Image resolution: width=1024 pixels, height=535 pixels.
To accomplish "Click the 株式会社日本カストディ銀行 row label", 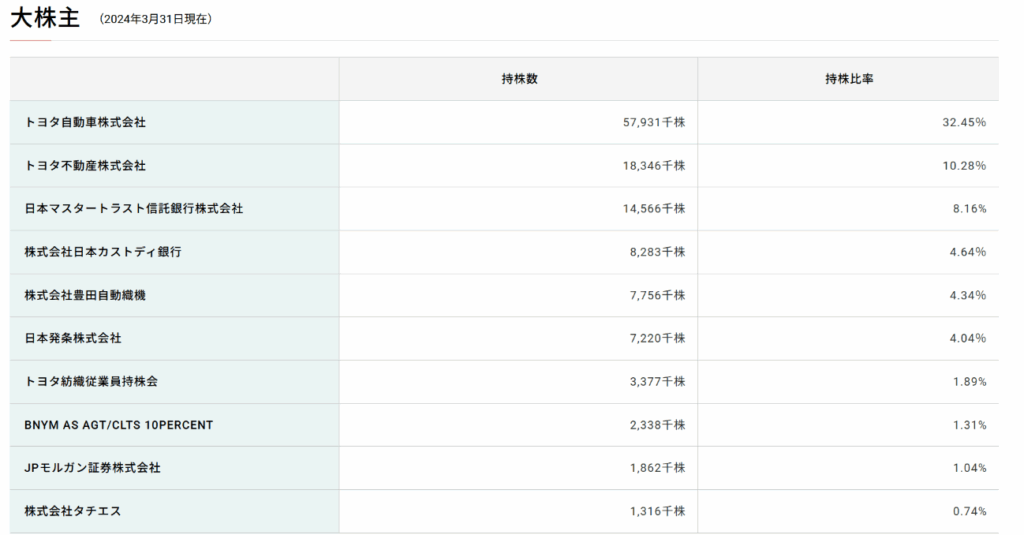I will [103, 251].
